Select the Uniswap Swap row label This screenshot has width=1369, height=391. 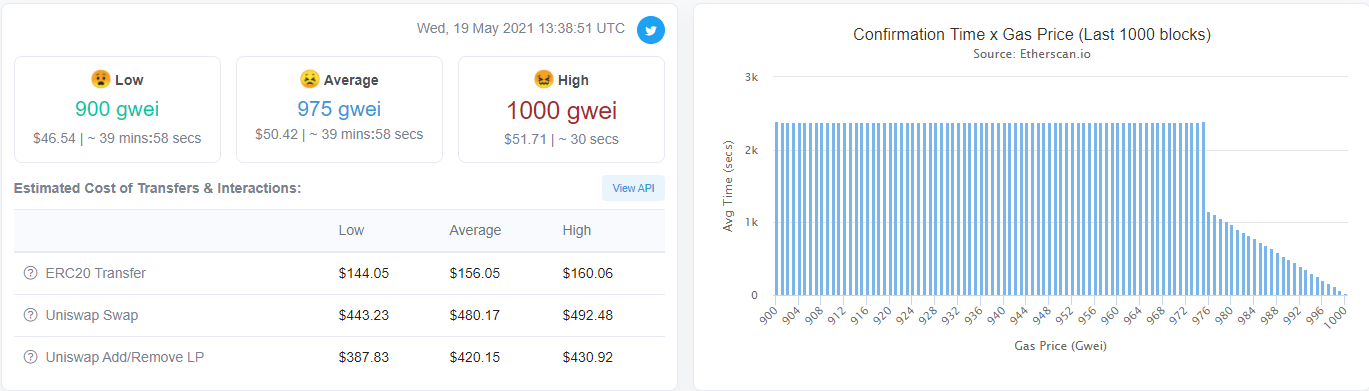pos(92,315)
